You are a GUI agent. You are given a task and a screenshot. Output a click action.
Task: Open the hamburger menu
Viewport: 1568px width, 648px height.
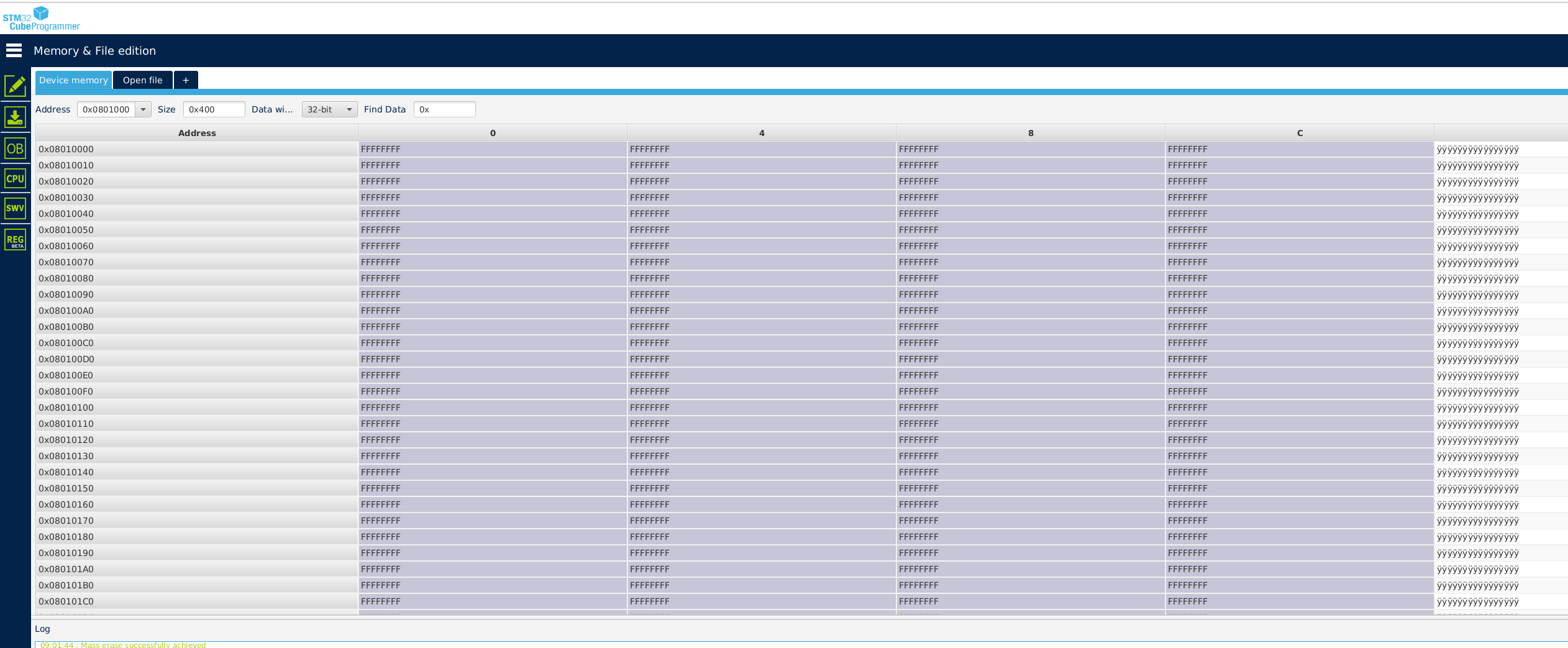tap(14, 50)
